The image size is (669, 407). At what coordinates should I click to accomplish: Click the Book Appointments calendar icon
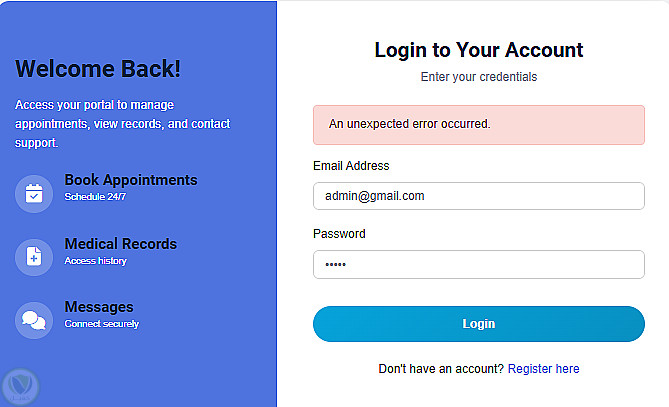(x=34, y=193)
